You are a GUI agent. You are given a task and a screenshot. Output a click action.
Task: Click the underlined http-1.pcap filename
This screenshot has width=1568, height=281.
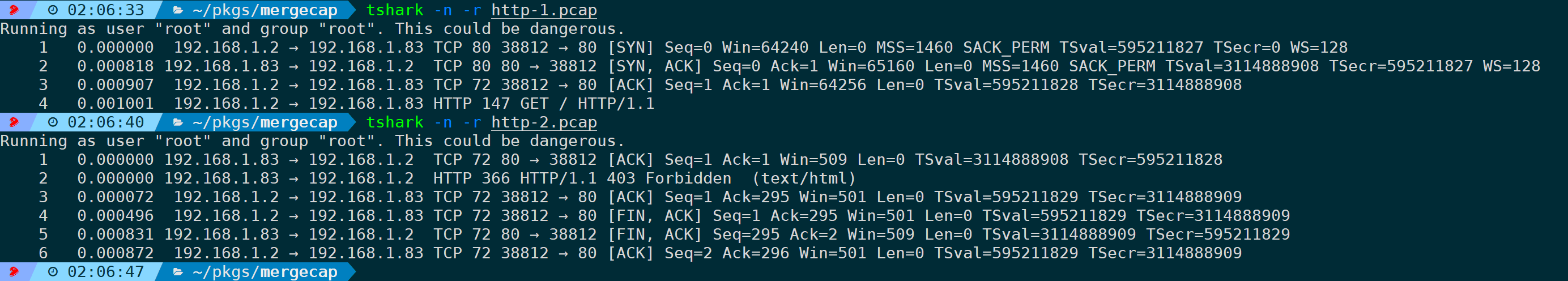[x=544, y=10]
